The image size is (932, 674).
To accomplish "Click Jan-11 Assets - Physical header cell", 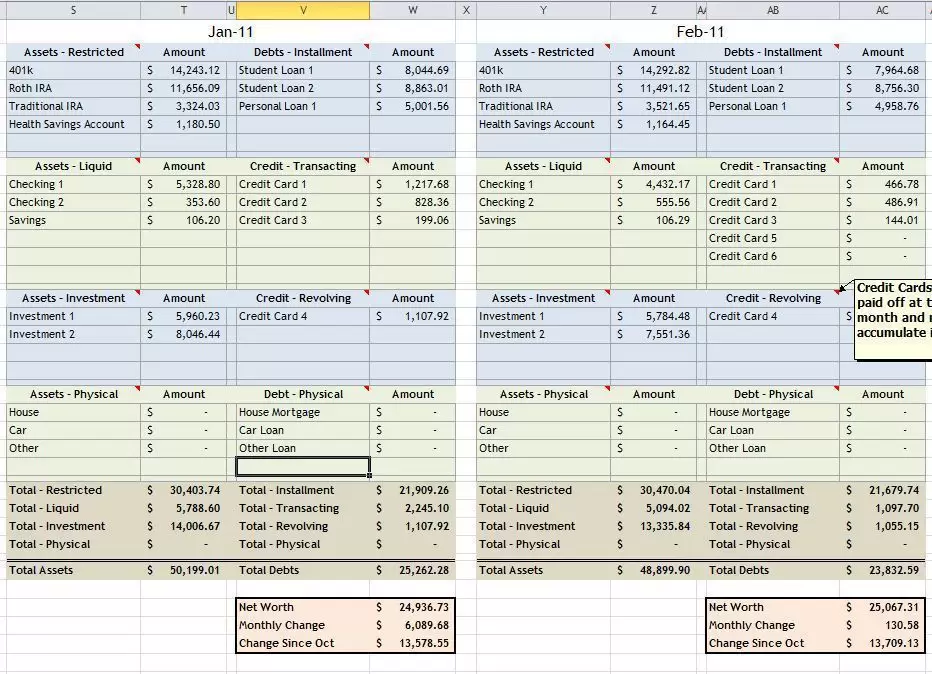I will 74,394.
